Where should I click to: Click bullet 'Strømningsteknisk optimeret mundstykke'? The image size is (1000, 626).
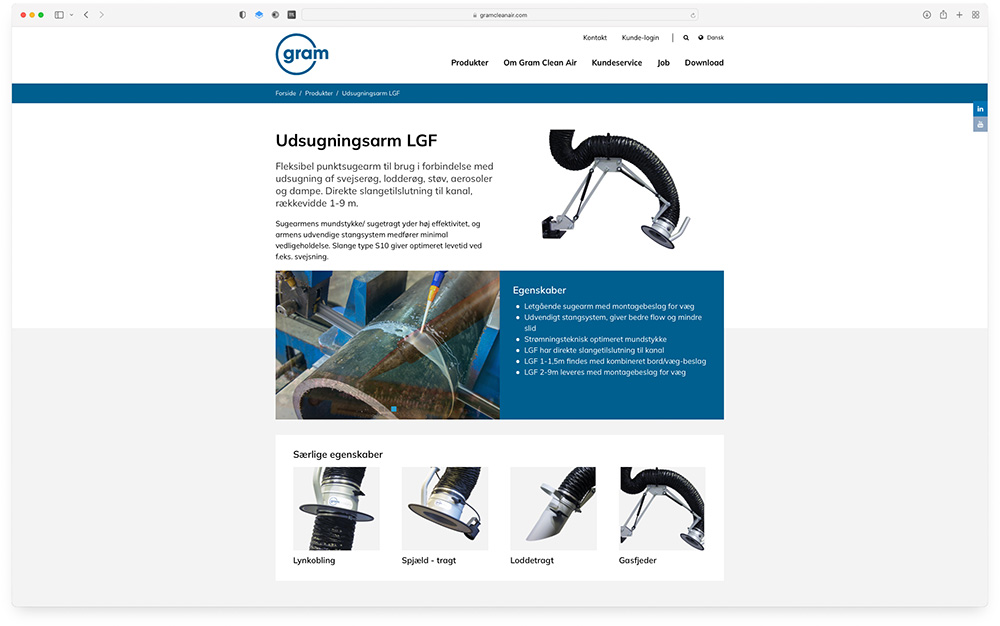click(x=595, y=339)
